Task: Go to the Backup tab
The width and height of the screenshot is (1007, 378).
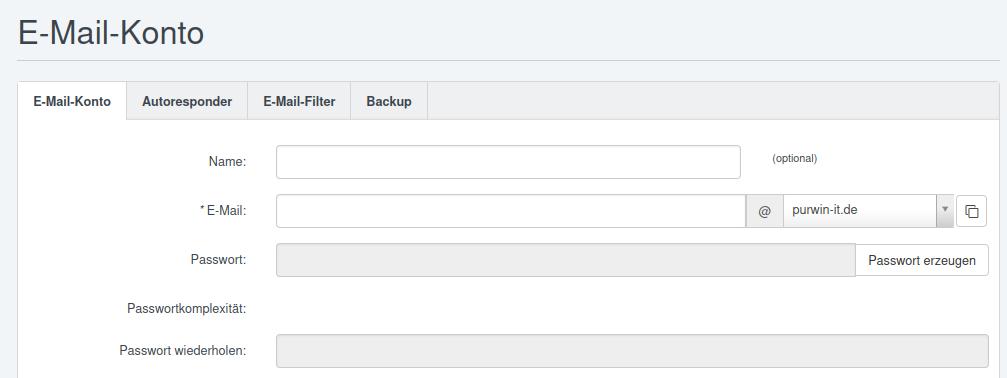Action: (x=389, y=101)
